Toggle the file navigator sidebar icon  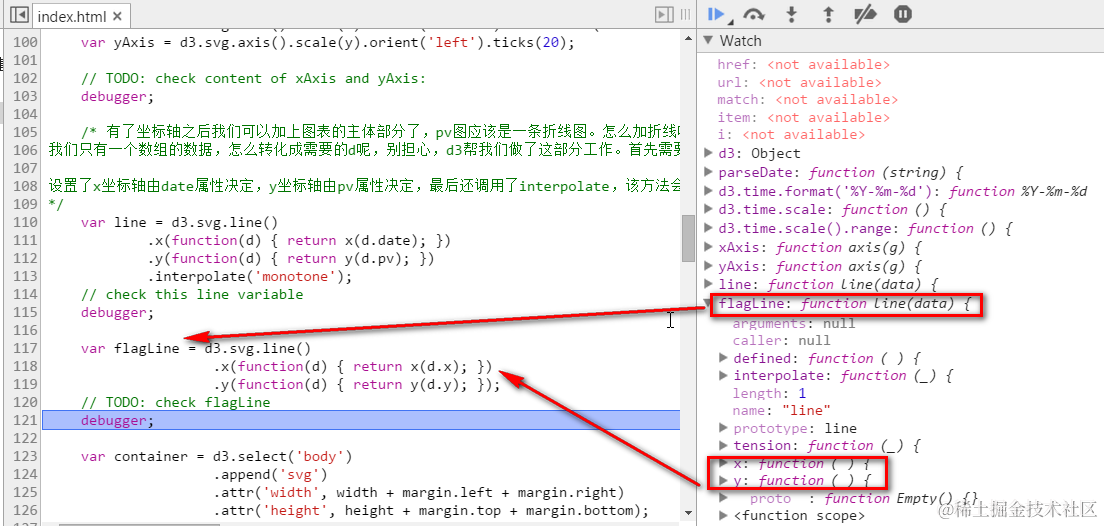click(20, 15)
